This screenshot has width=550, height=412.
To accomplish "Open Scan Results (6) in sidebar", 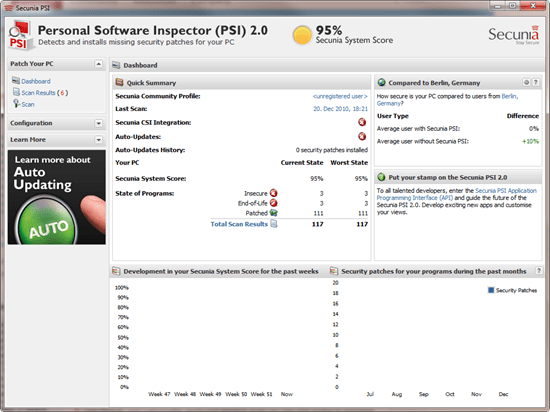I will tap(45, 93).
